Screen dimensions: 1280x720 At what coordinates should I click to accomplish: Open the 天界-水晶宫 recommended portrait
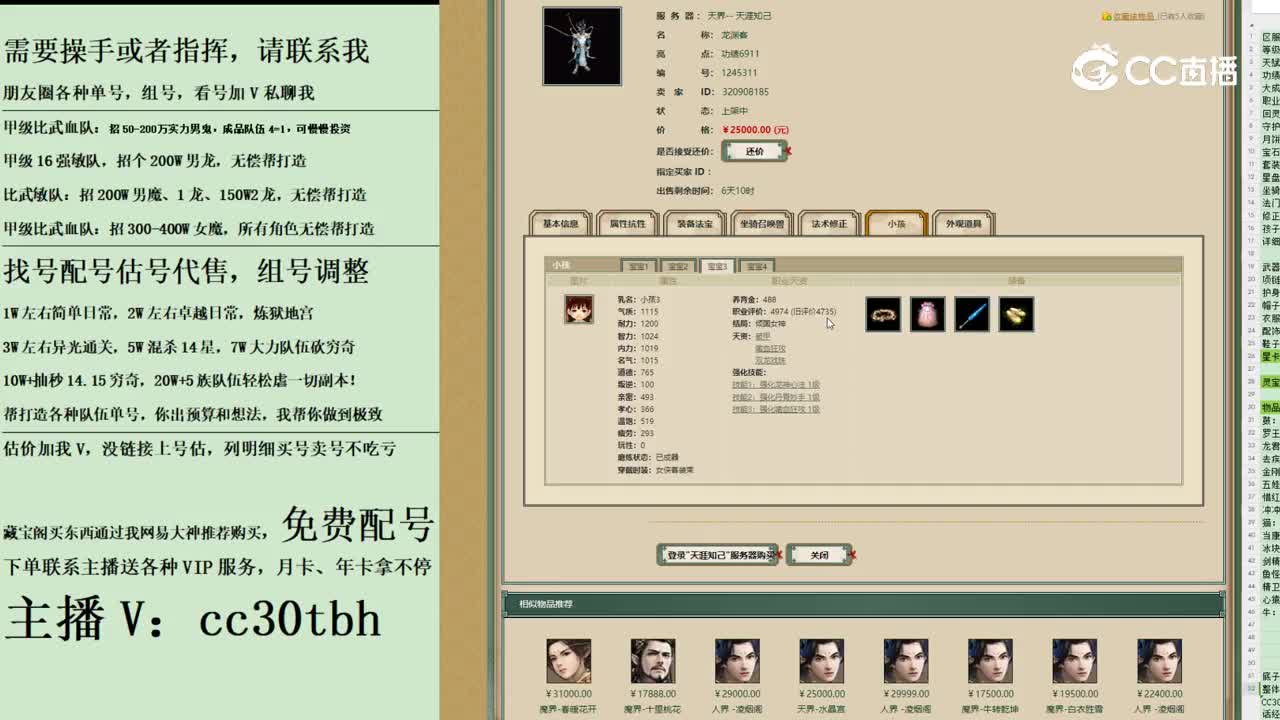coord(821,661)
